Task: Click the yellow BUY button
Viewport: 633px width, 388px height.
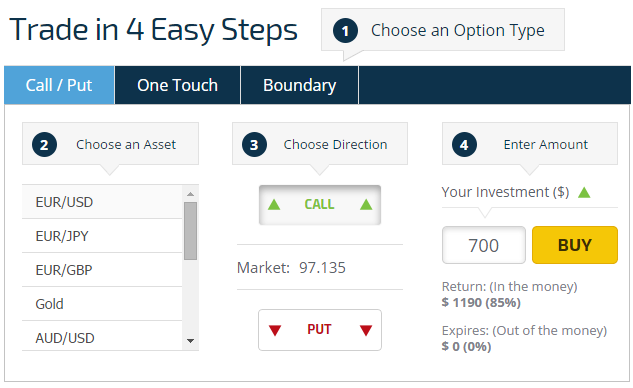Action: [x=575, y=245]
